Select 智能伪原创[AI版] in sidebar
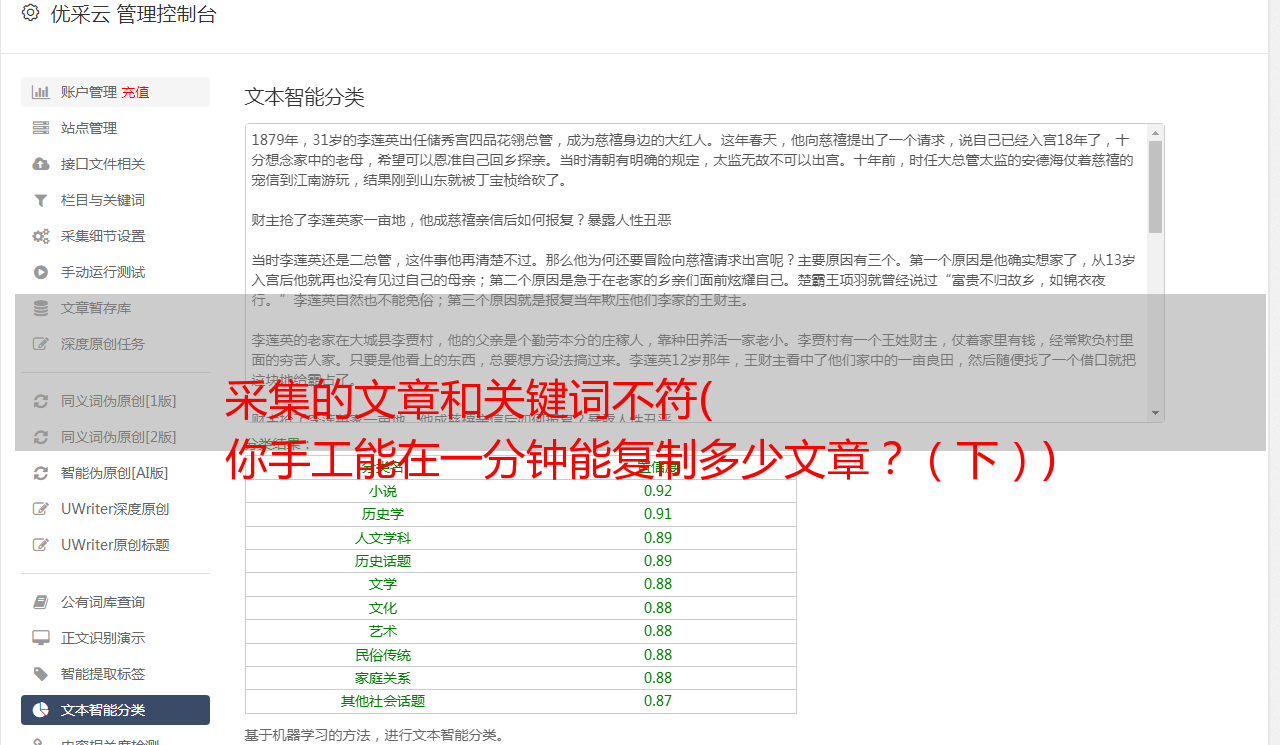 [x=115, y=473]
